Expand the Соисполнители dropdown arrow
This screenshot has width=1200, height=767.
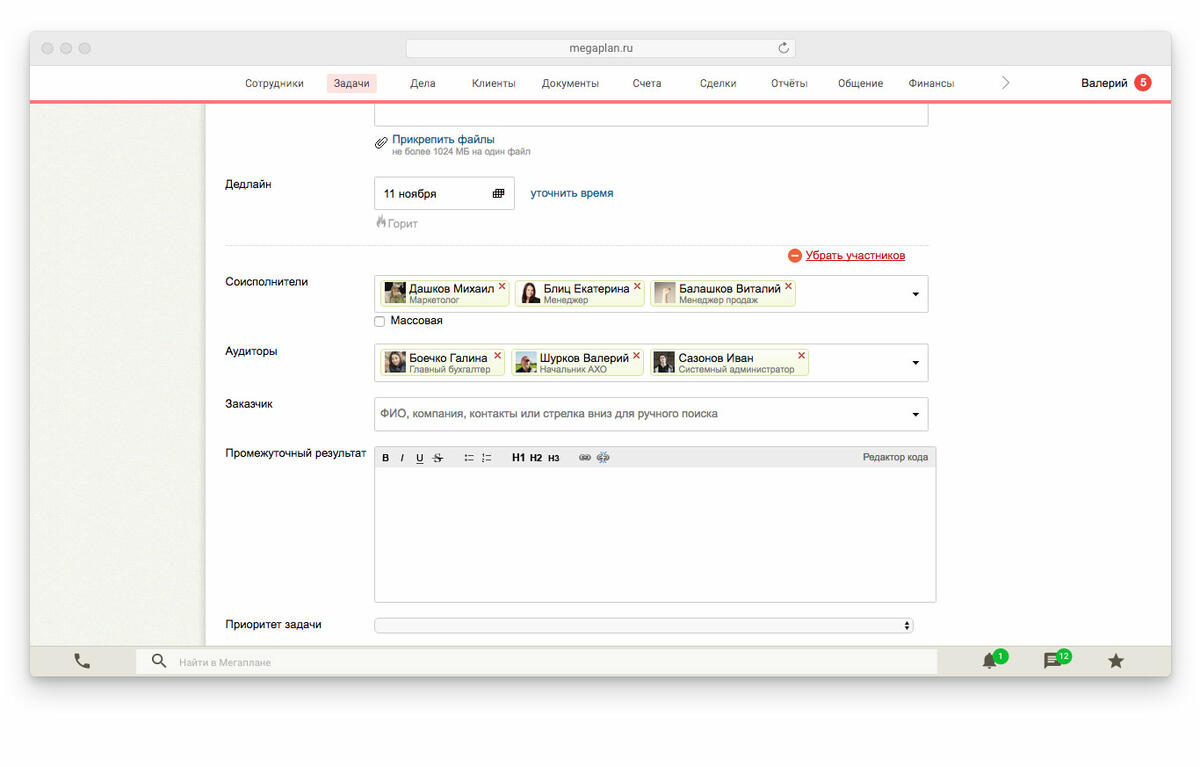(x=915, y=294)
